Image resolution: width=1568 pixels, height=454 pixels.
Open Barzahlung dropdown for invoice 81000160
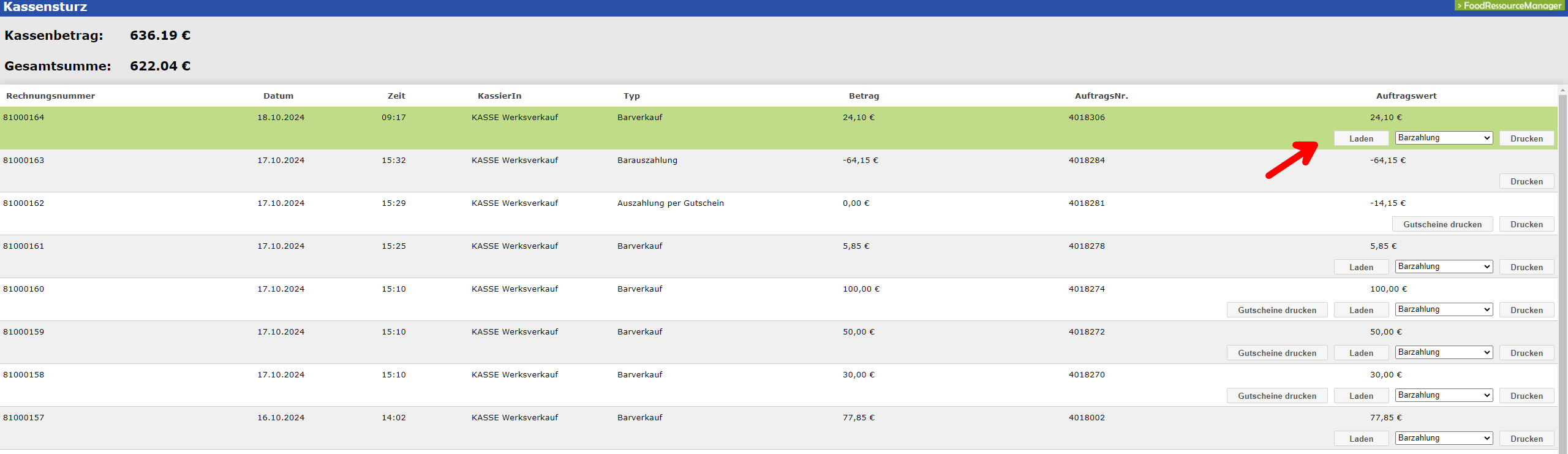1443,309
